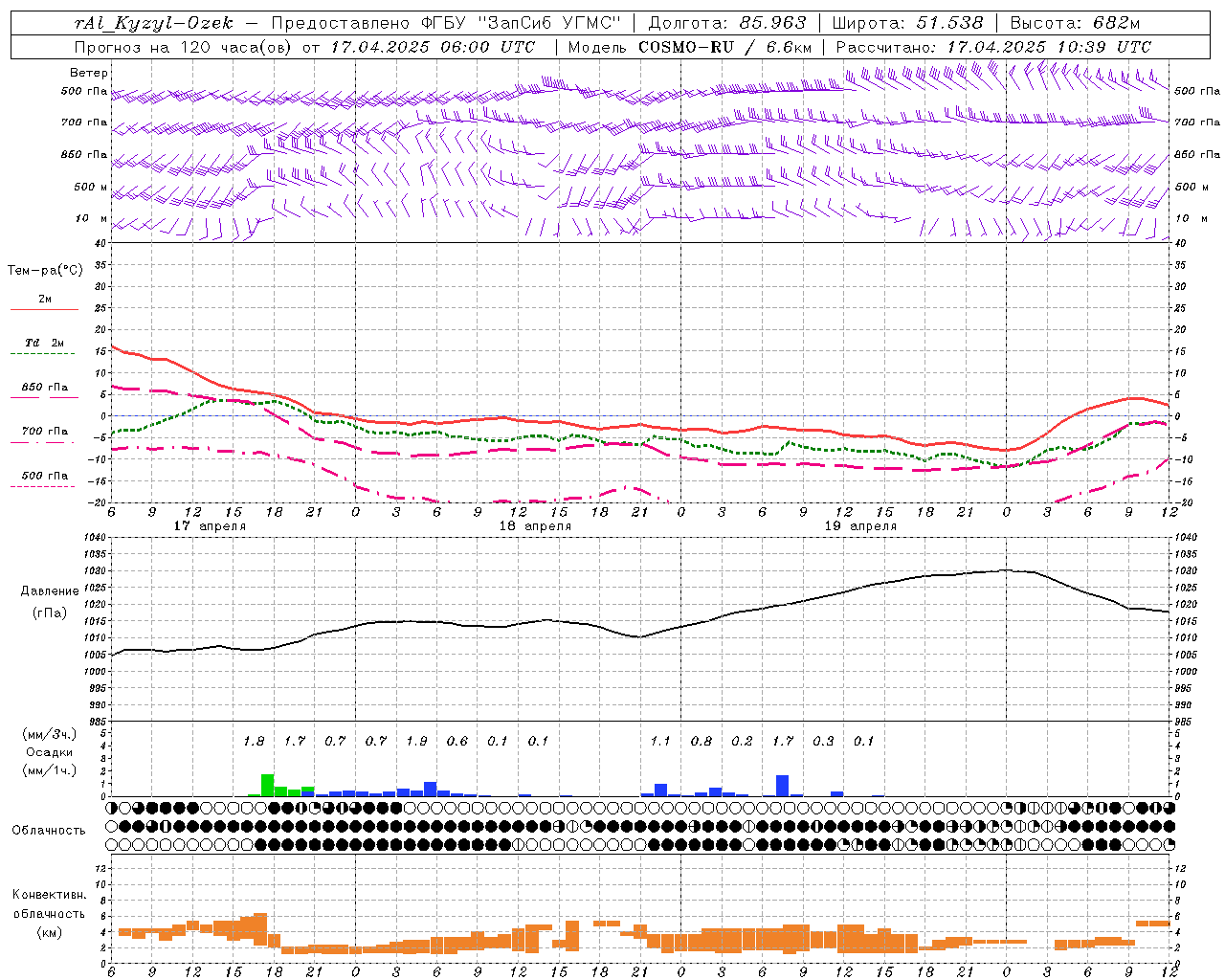
Task: Click the 17 апреля date label
Action: pos(210,526)
